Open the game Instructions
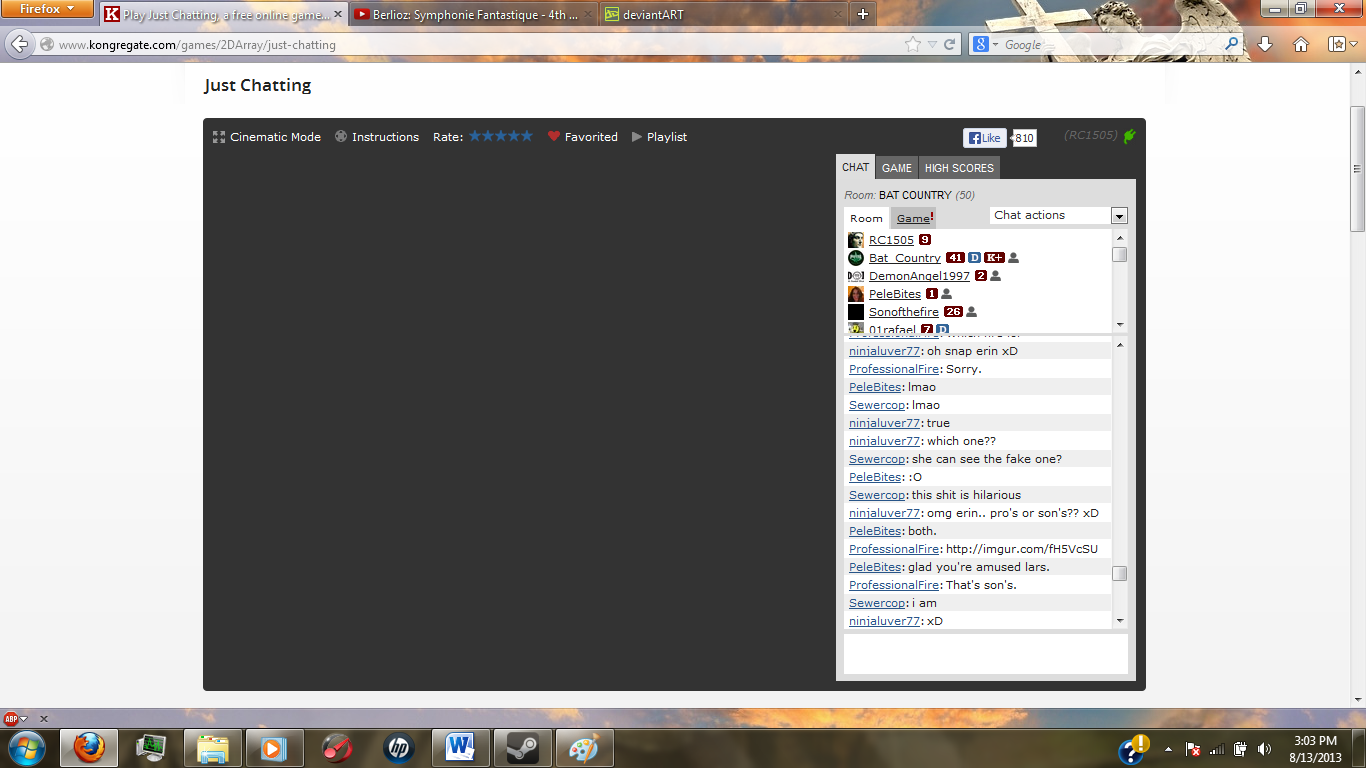This screenshot has height=768, width=1366. (377, 137)
